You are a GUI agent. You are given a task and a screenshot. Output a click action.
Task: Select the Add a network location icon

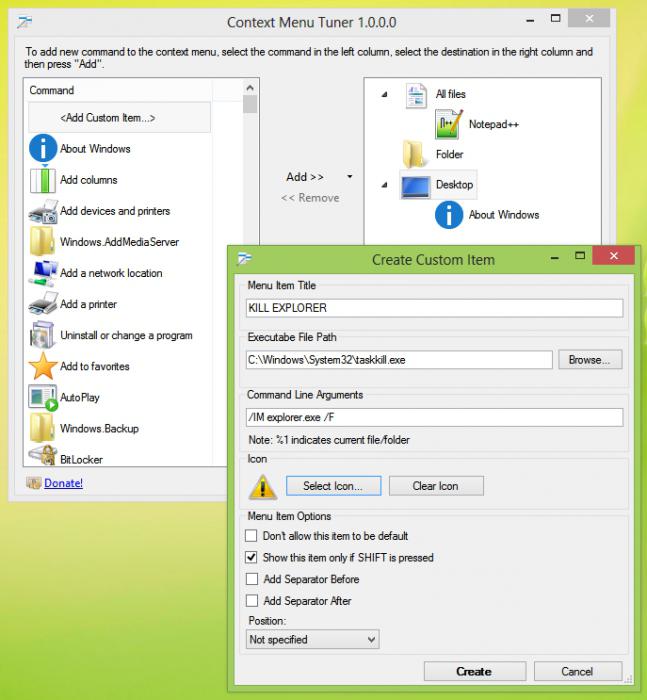pyautogui.click(x=42, y=273)
